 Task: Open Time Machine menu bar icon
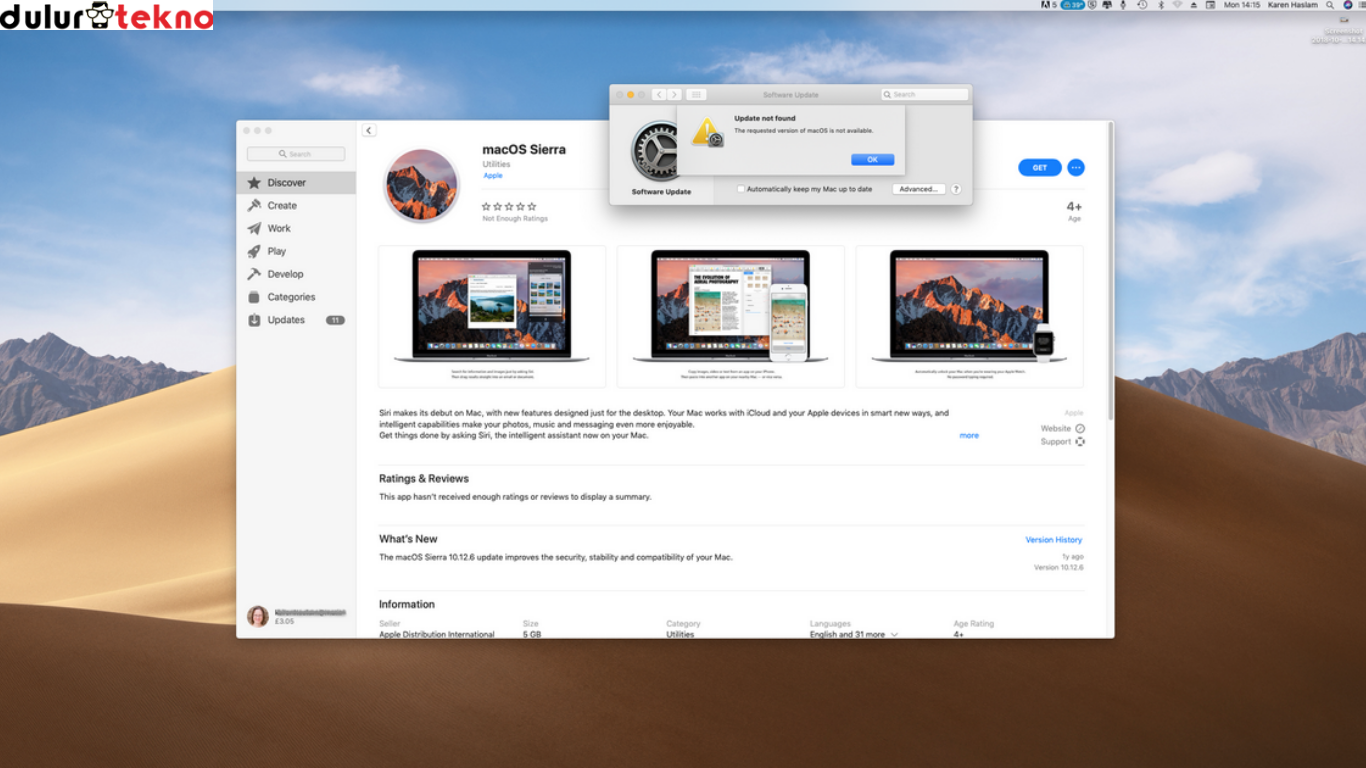tap(1142, 5)
